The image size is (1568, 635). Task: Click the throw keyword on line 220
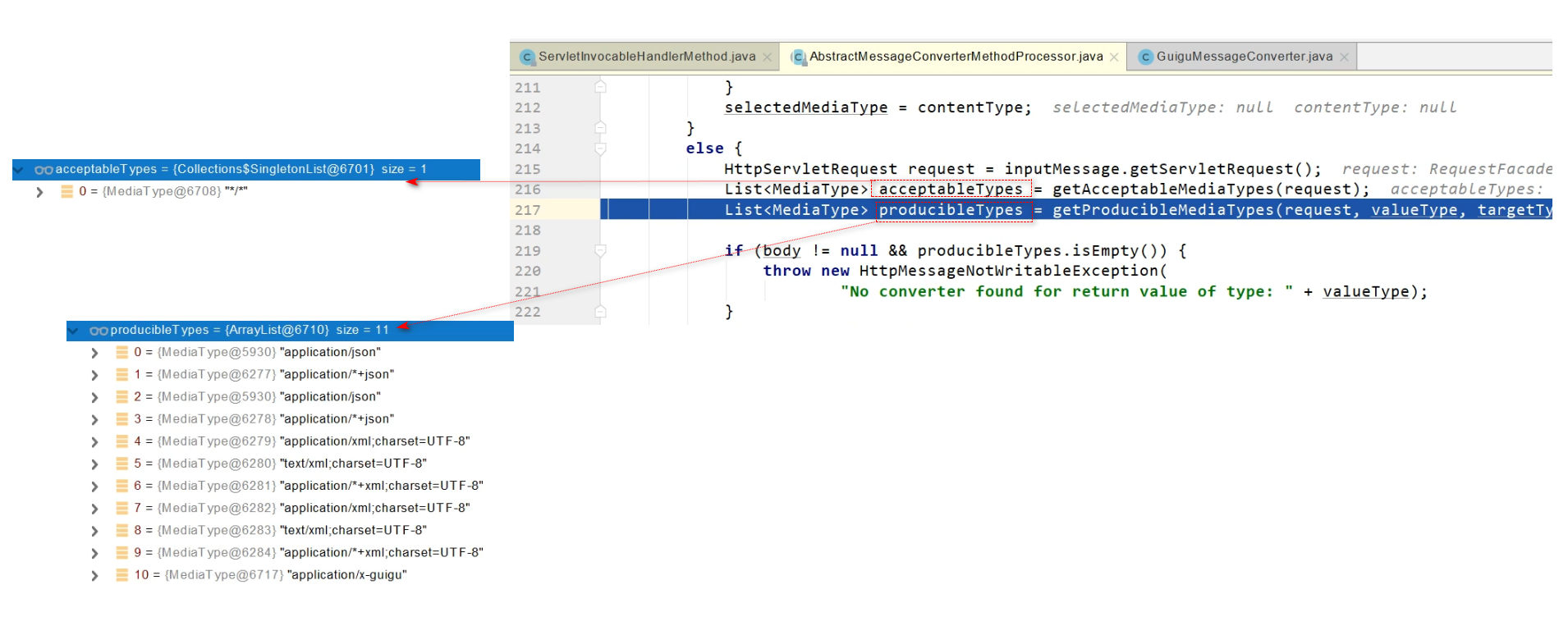786,271
